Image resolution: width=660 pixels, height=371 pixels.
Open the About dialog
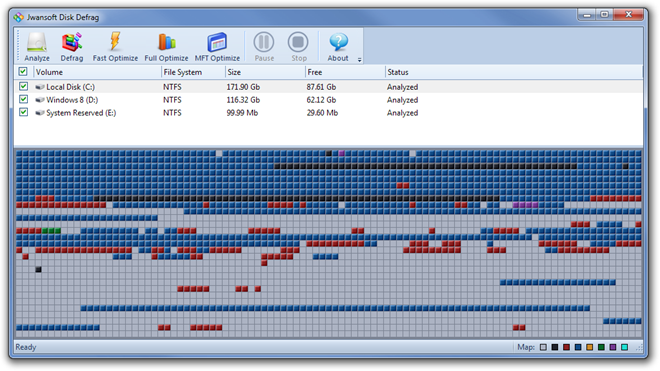point(338,46)
